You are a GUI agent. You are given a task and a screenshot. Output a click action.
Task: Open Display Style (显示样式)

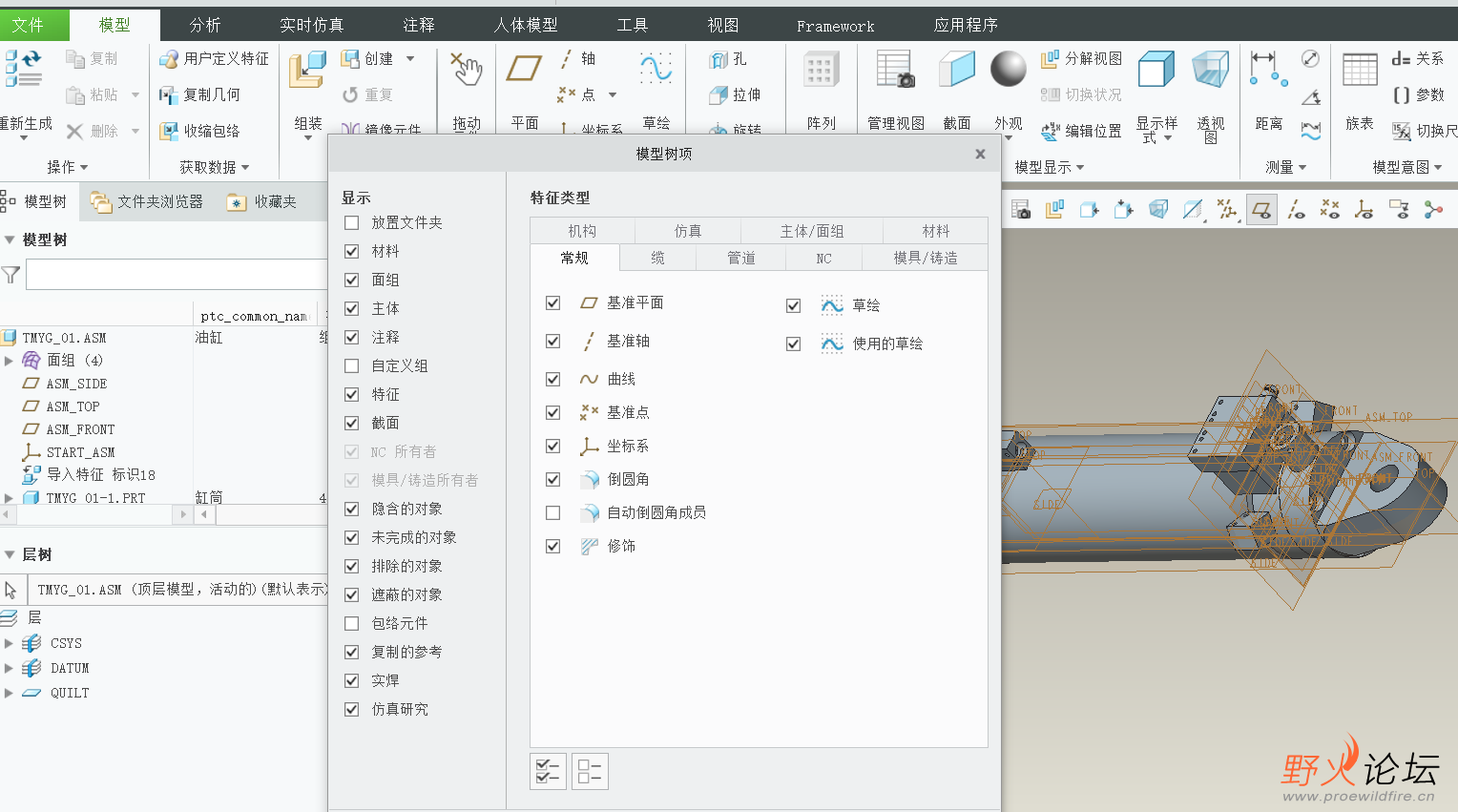click(x=1156, y=70)
